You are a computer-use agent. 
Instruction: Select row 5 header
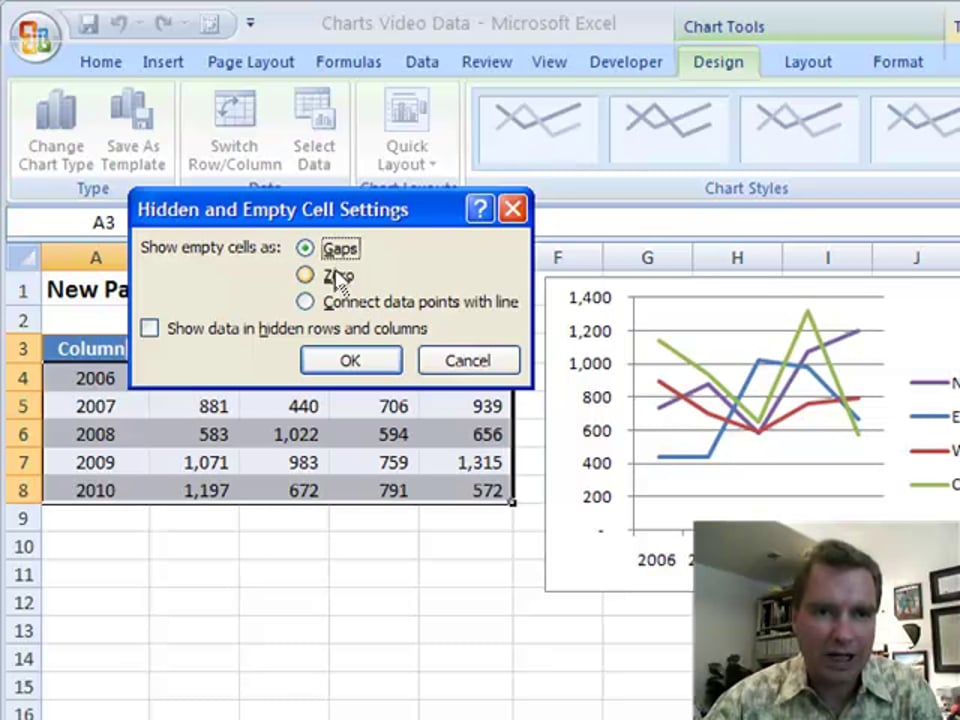tap(23, 407)
